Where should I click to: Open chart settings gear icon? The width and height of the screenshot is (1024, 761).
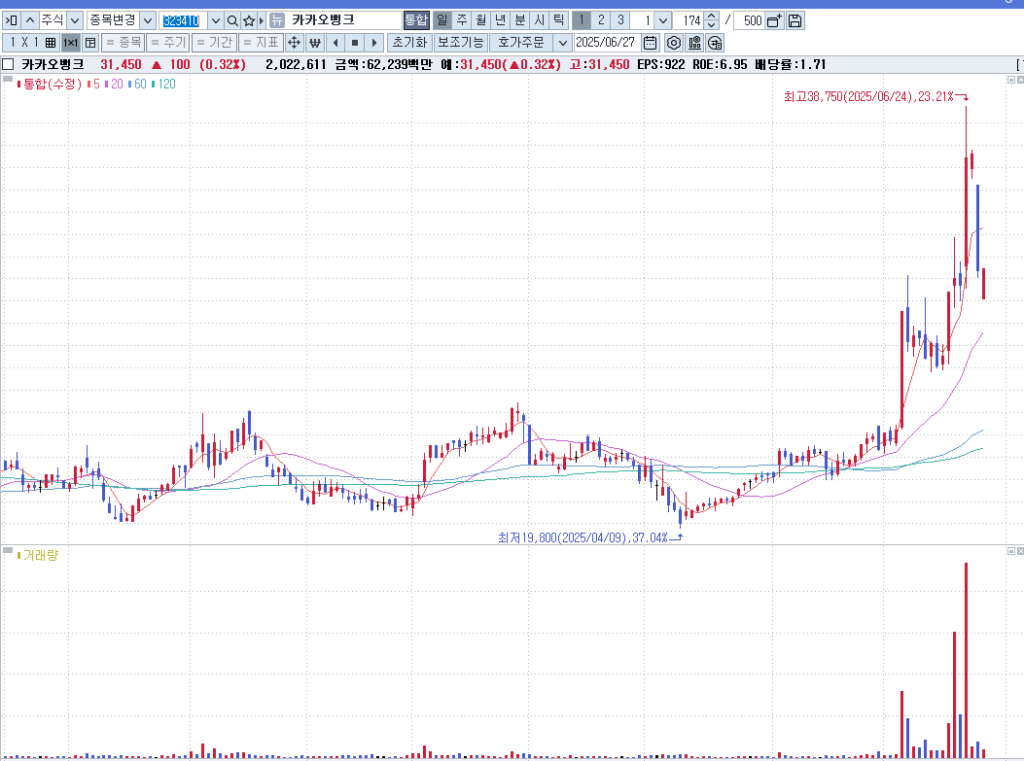click(x=674, y=42)
